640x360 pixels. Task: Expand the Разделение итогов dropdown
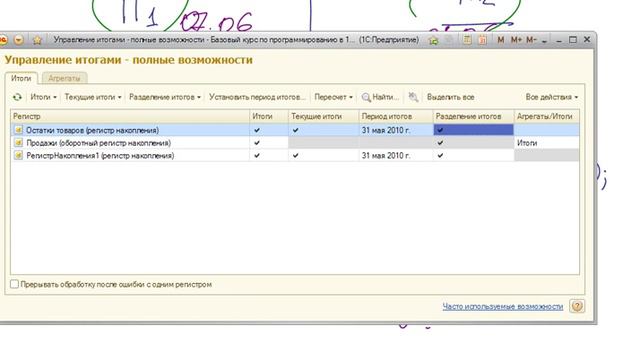pyautogui.click(x=165, y=97)
